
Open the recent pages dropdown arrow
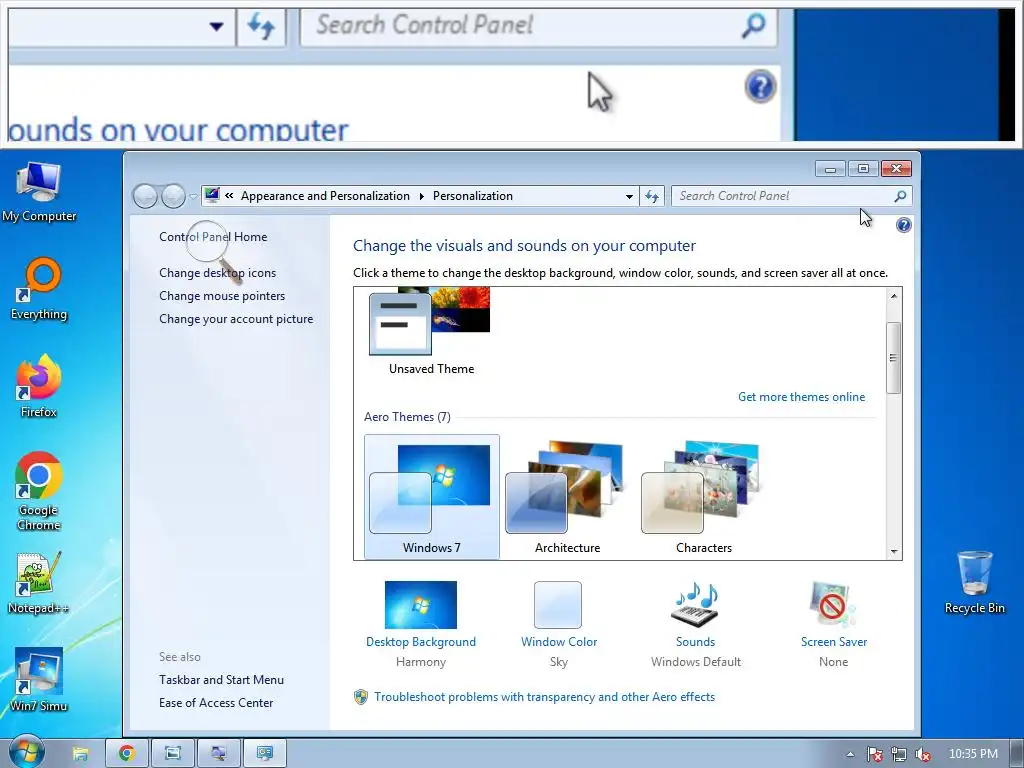point(193,196)
